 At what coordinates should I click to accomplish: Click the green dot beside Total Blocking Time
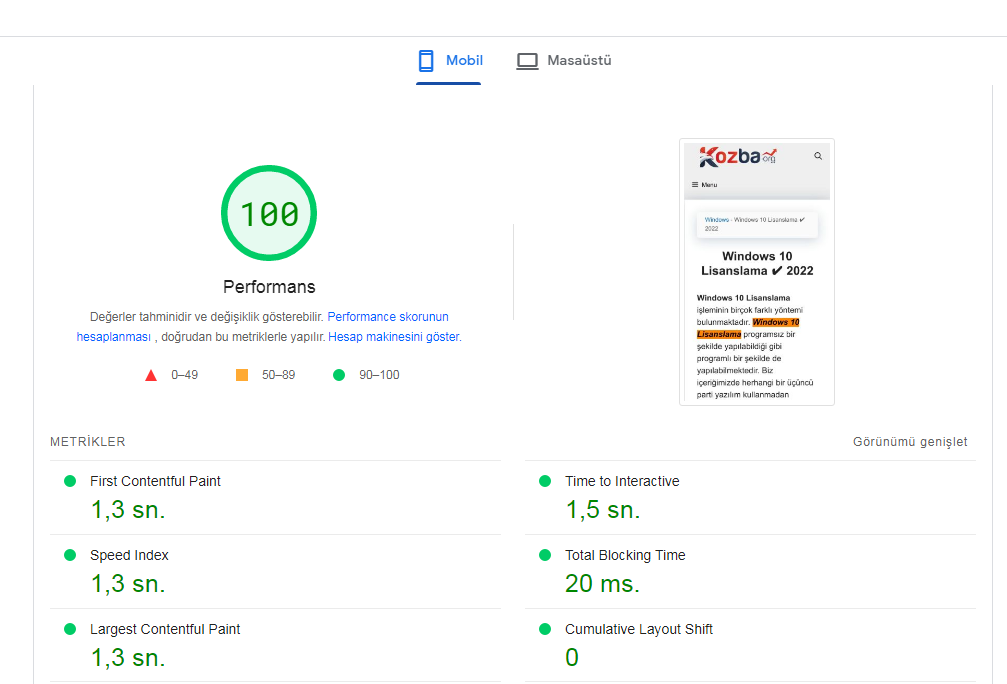tap(545, 555)
